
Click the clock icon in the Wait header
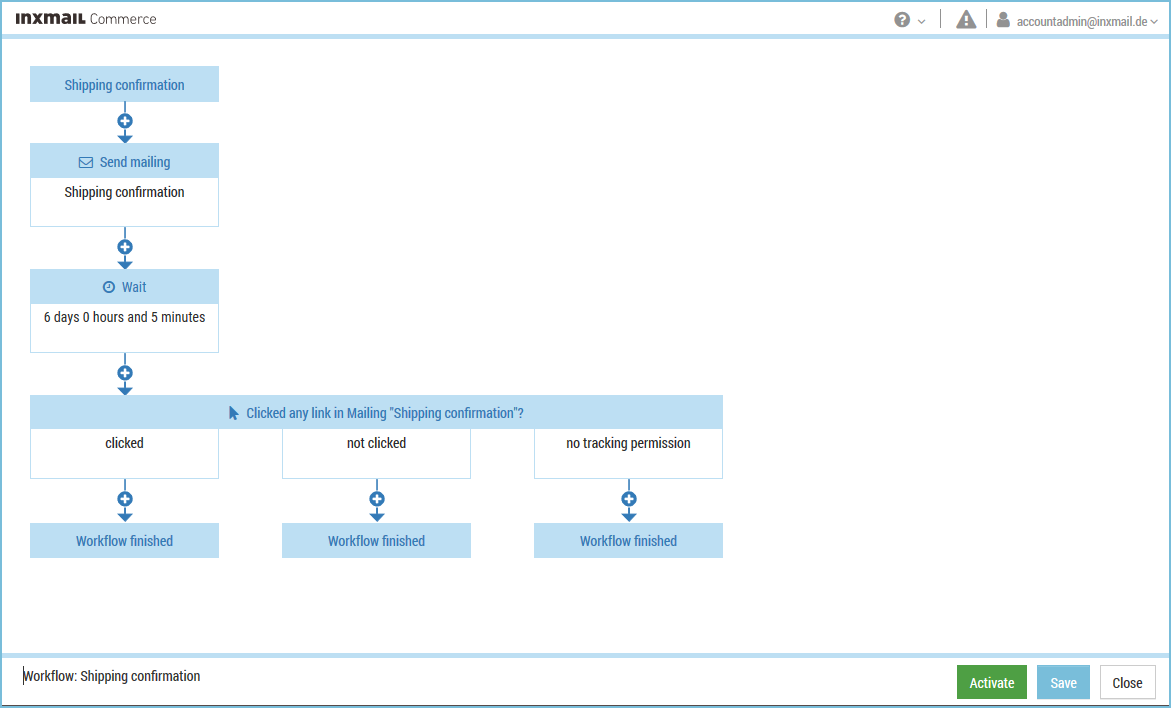tap(109, 287)
